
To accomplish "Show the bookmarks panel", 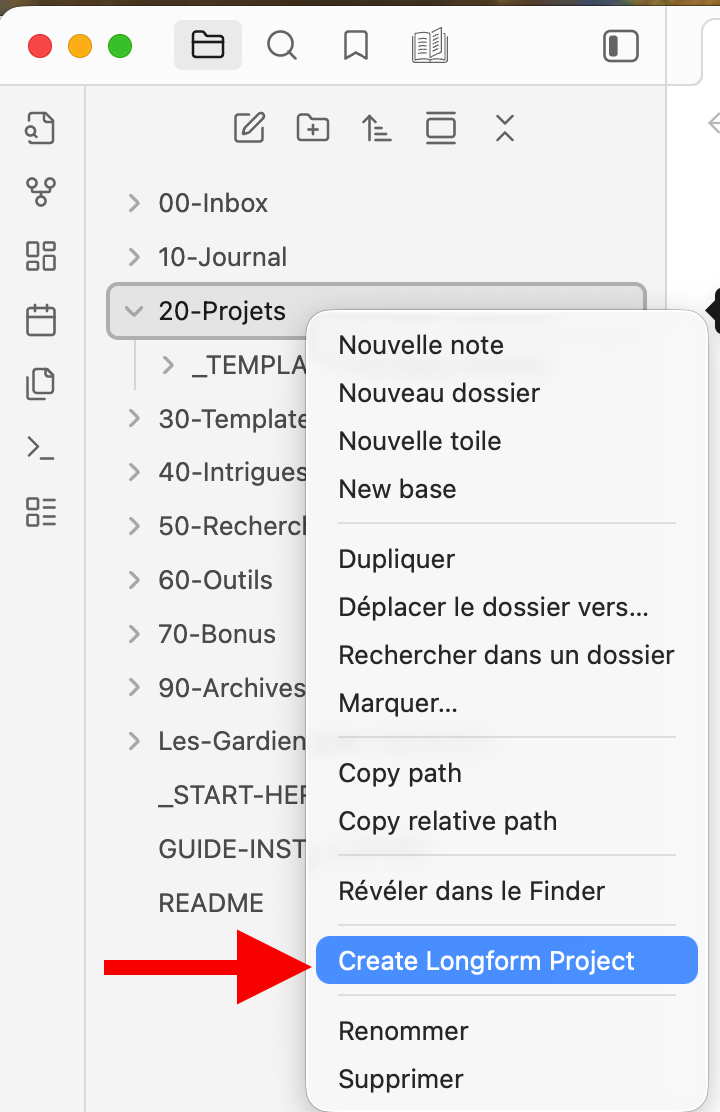I will 355,46.
